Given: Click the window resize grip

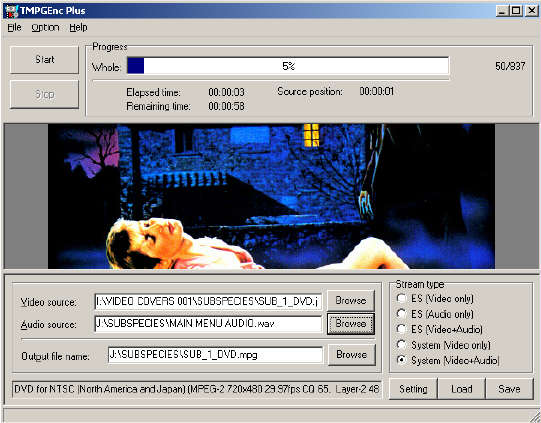Looking at the screenshot, I should (x=534, y=416).
